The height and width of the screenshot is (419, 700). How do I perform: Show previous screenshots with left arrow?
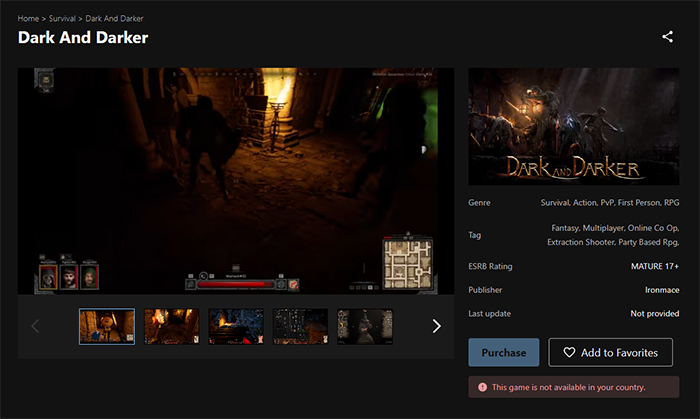[35, 326]
